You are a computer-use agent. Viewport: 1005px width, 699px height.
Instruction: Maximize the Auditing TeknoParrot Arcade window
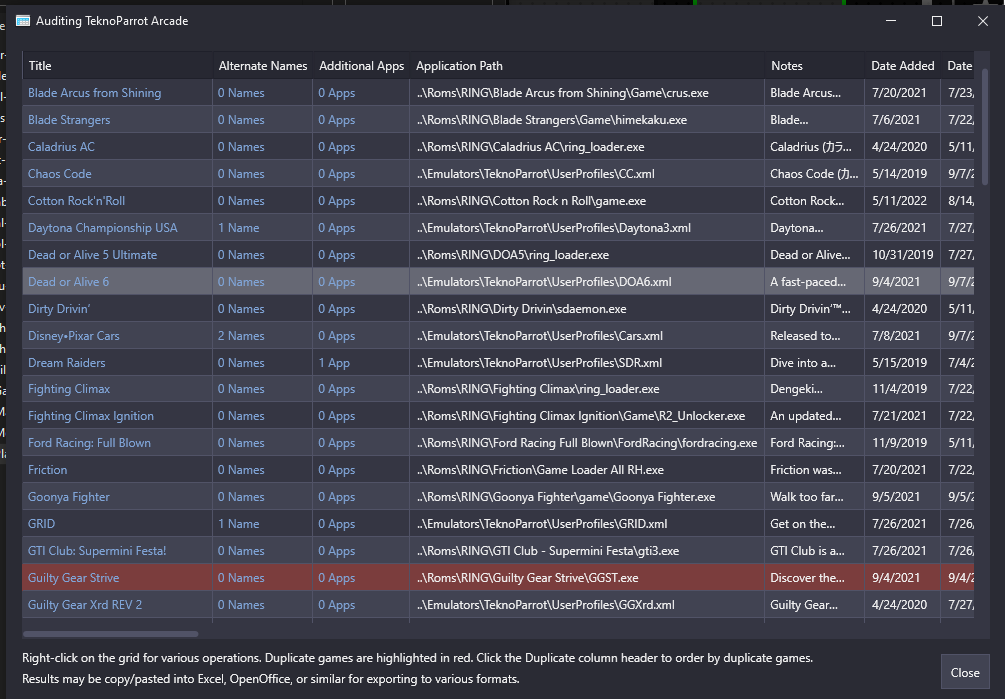pos(936,21)
